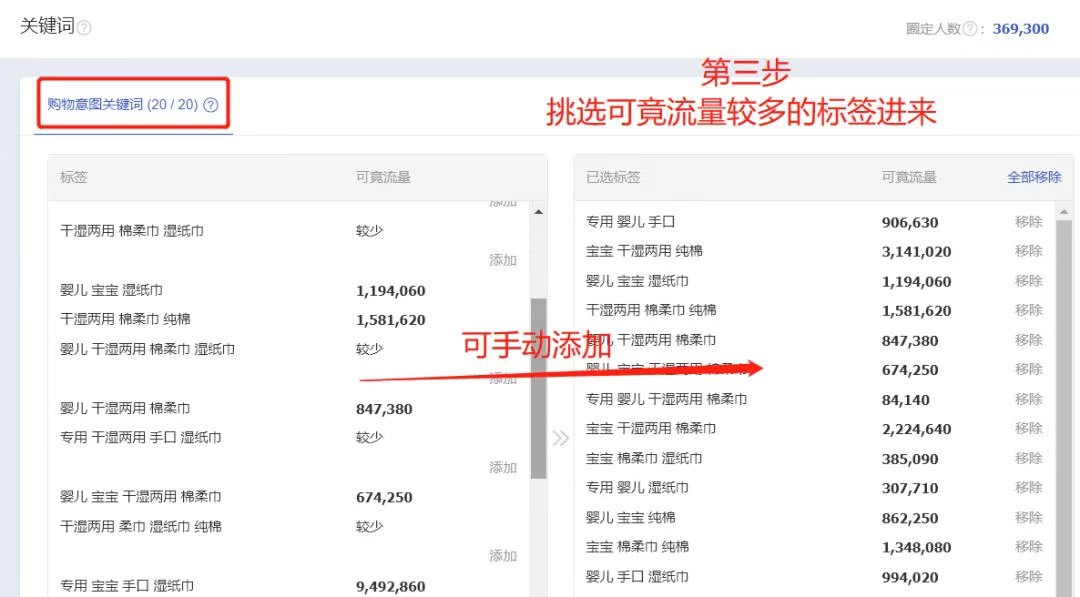The image size is (1080, 597).
Task: Remove the 宝宝 棉柔巾 湿纸巾 tag
Action: [1028, 458]
